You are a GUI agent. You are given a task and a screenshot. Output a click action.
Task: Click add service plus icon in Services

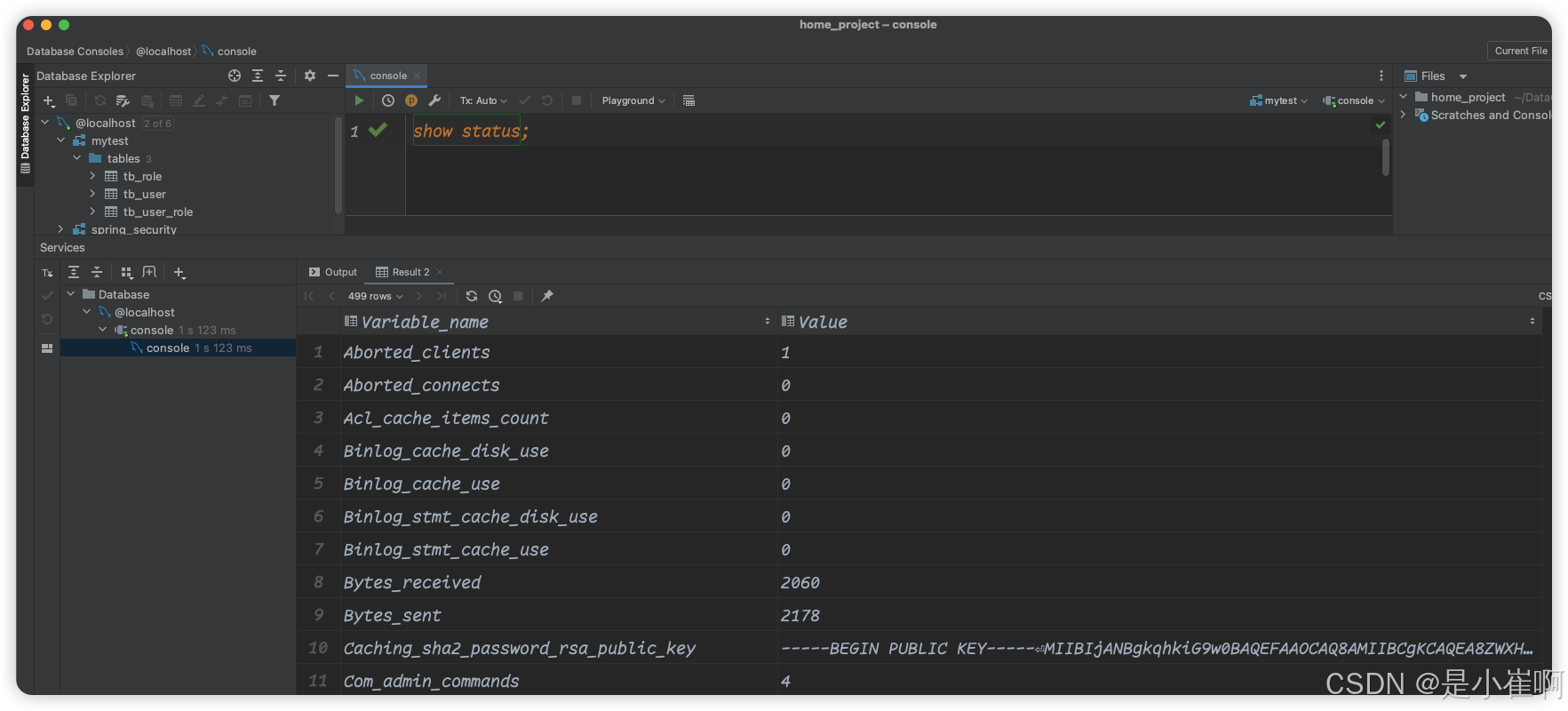(x=179, y=273)
